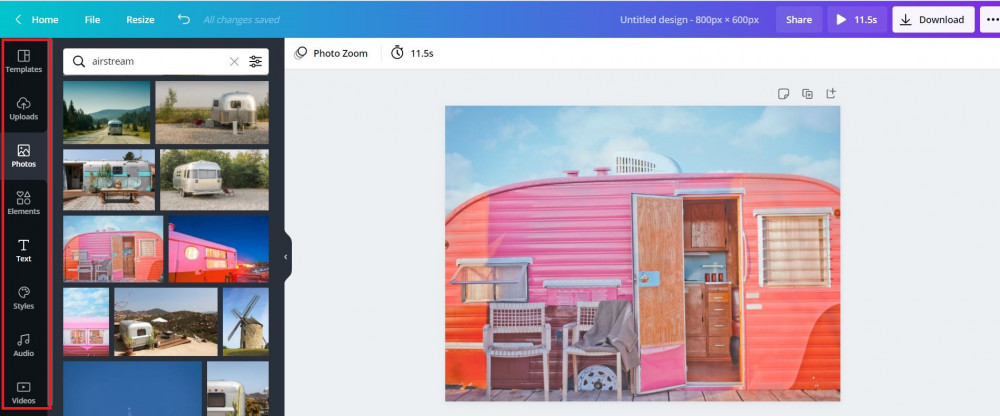Open the Styles sidebar panel
The width and height of the screenshot is (1000, 416).
(x=24, y=298)
